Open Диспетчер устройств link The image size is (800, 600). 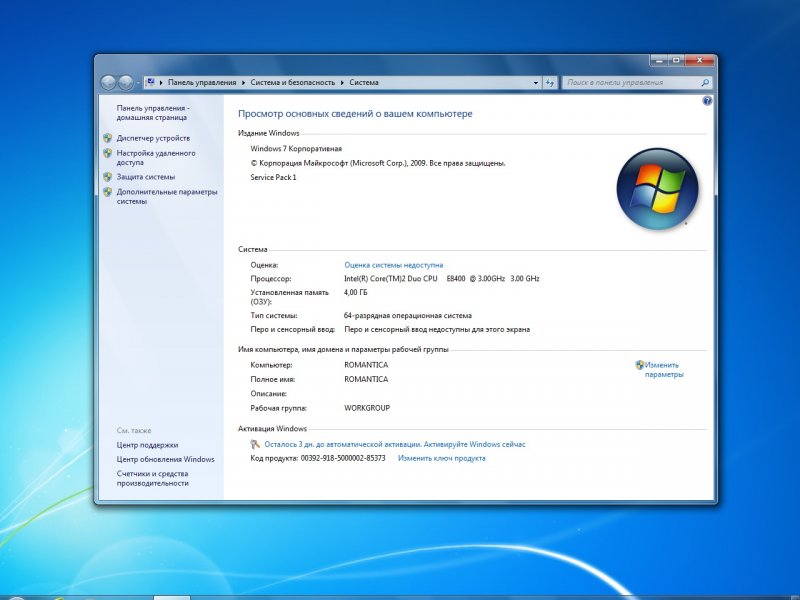153,138
